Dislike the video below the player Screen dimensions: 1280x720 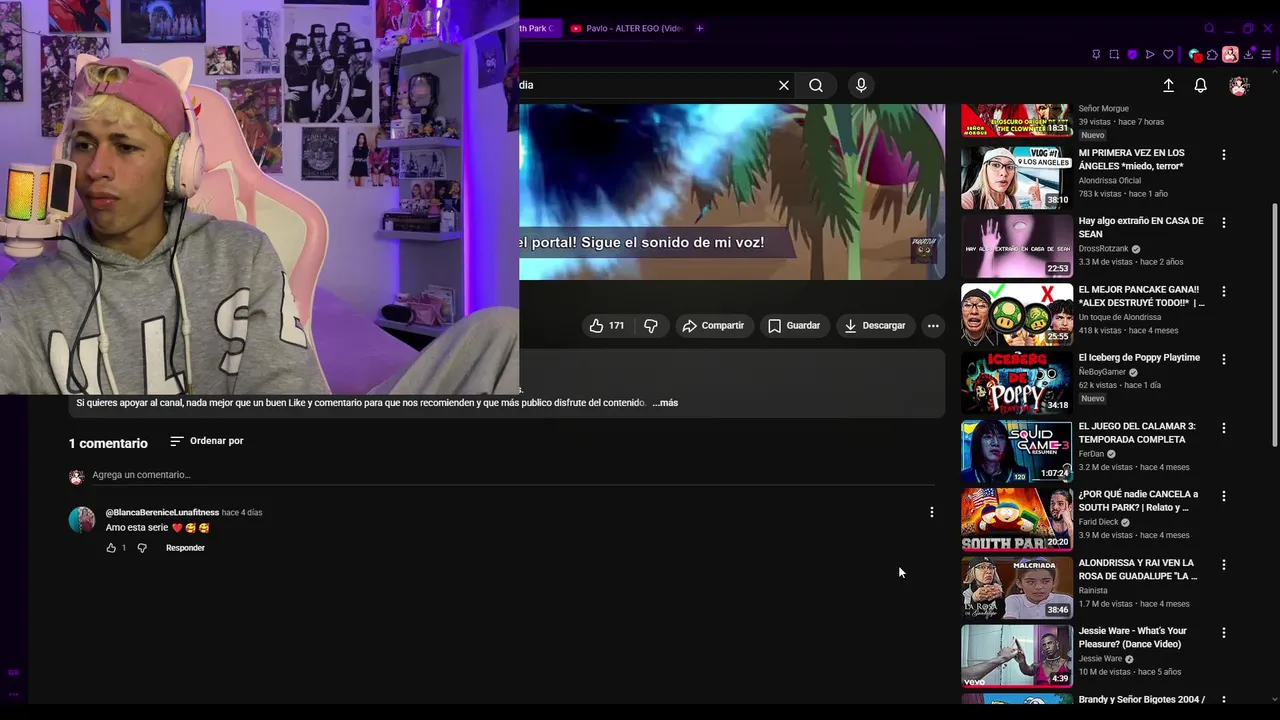[x=651, y=326]
